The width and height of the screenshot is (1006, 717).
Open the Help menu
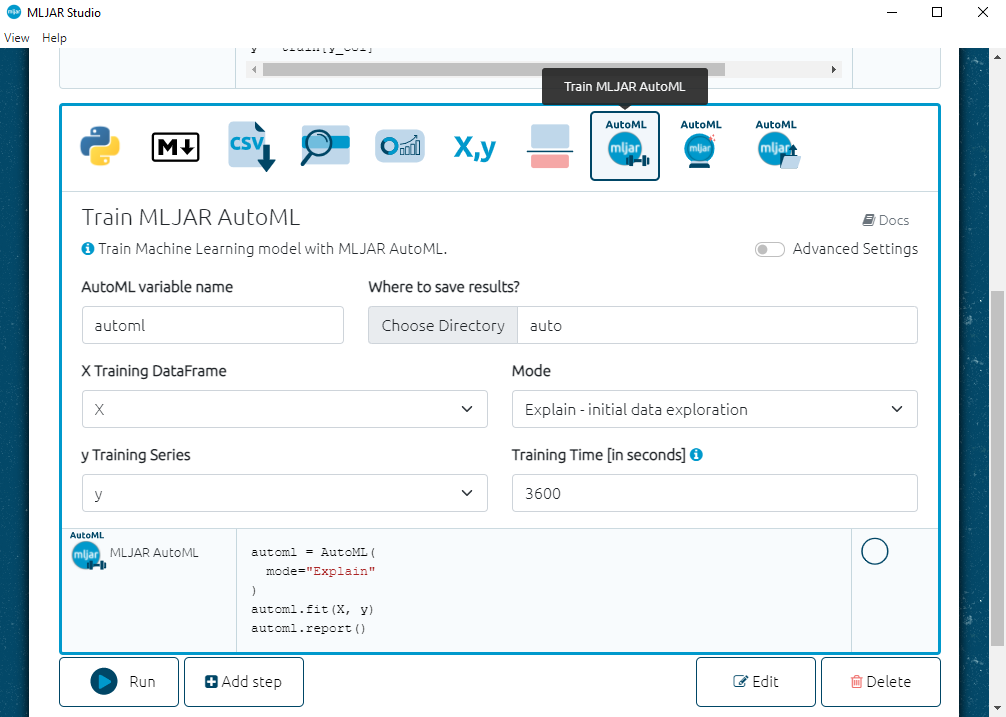(55, 38)
